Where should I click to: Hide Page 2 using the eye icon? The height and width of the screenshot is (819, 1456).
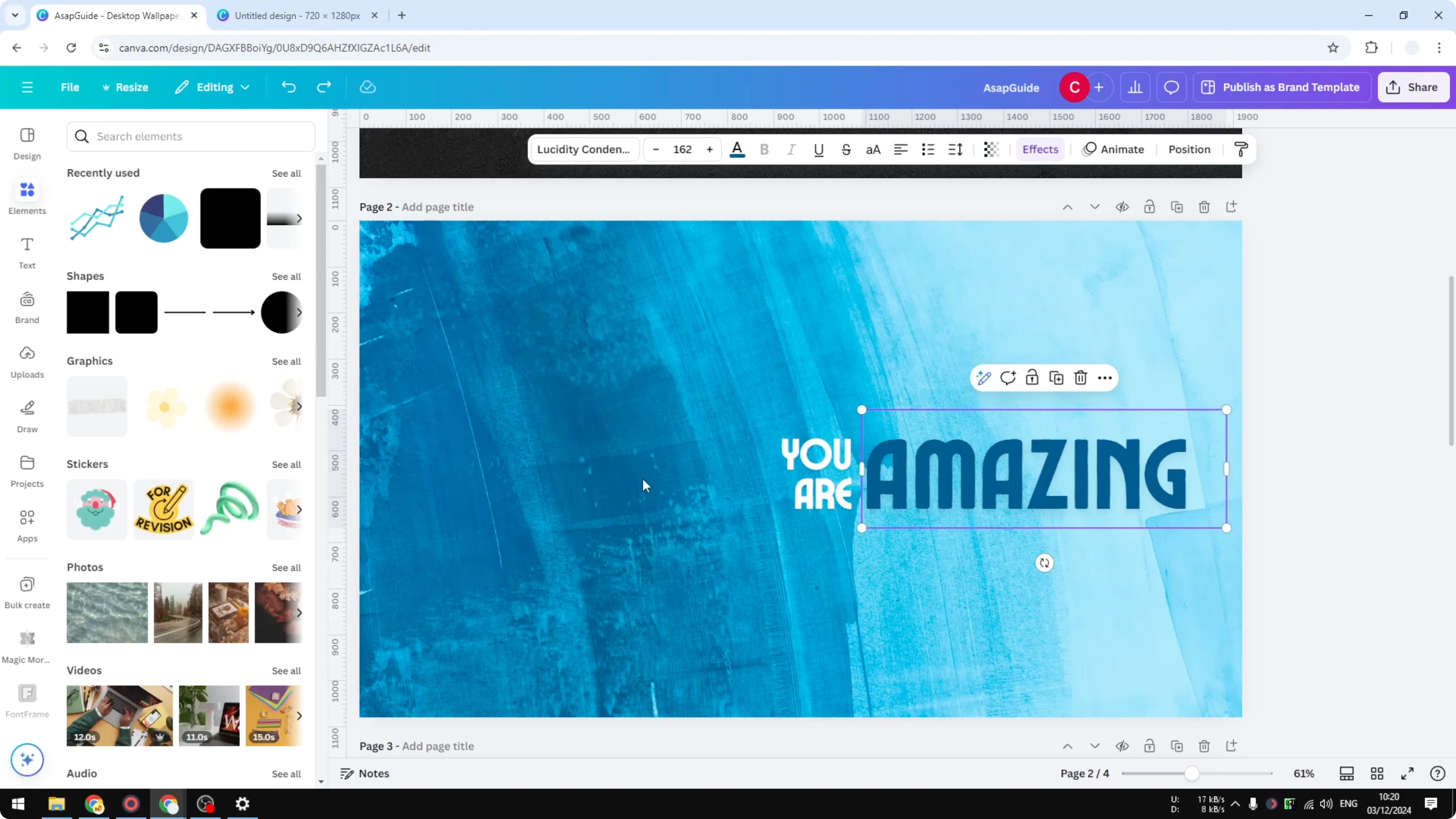(1122, 207)
